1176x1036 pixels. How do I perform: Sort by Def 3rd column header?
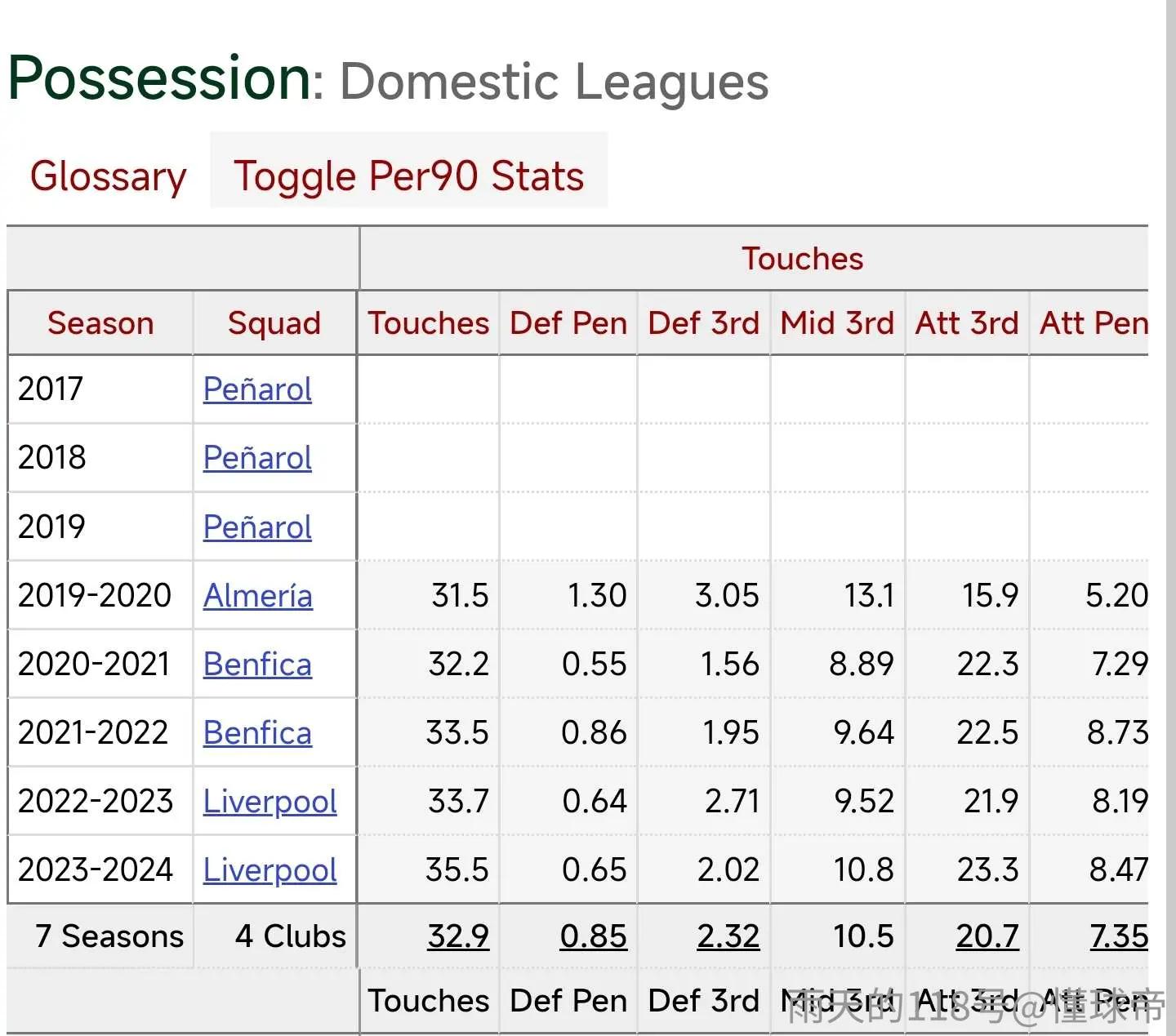(703, 323)
